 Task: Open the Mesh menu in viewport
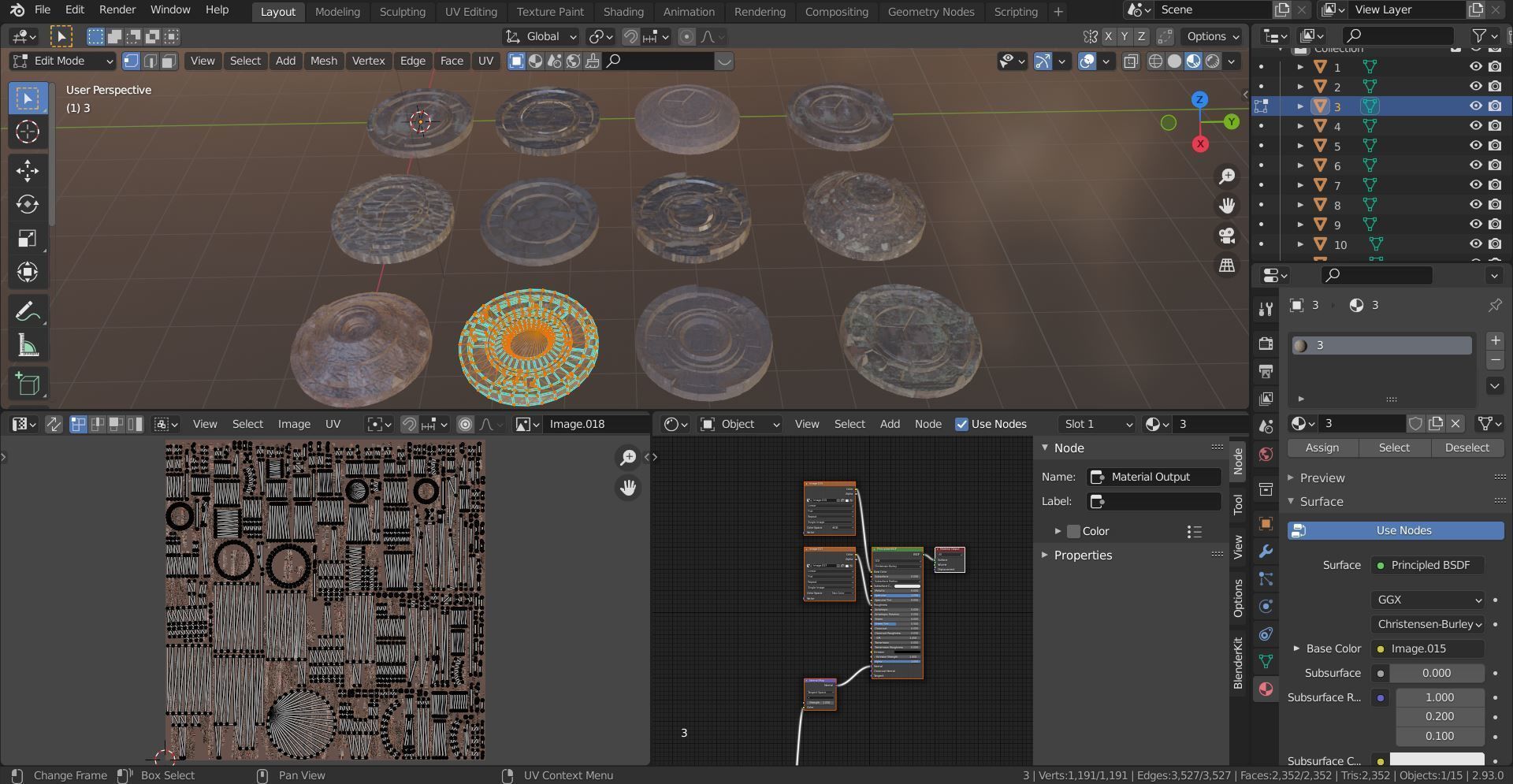323,61
